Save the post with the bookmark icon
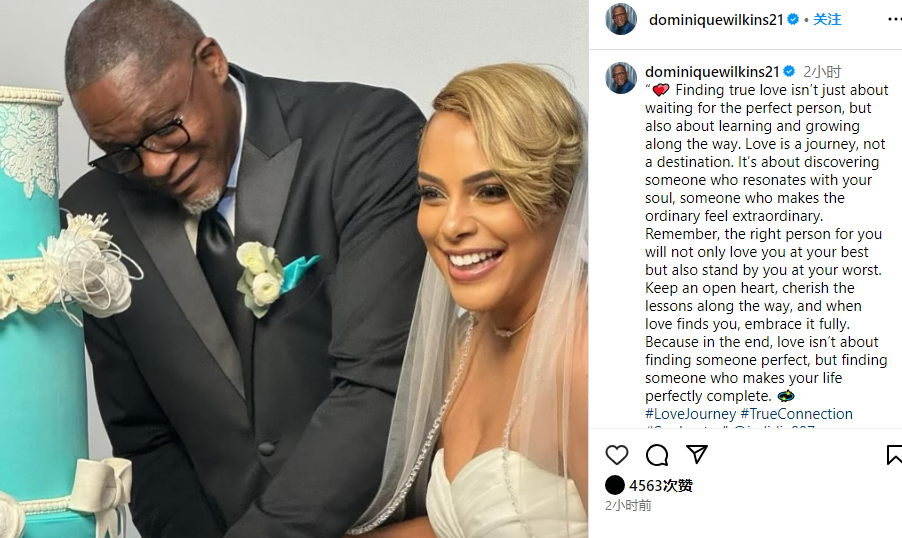 point(894,455)
